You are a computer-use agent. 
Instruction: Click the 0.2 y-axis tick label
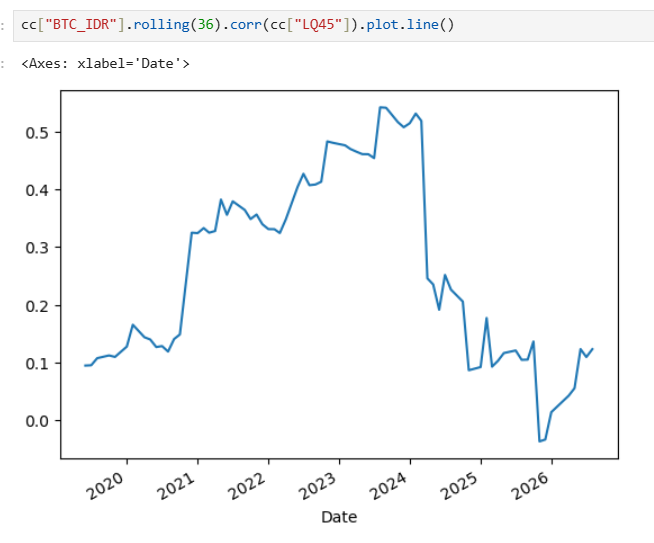tap(37, 307)
